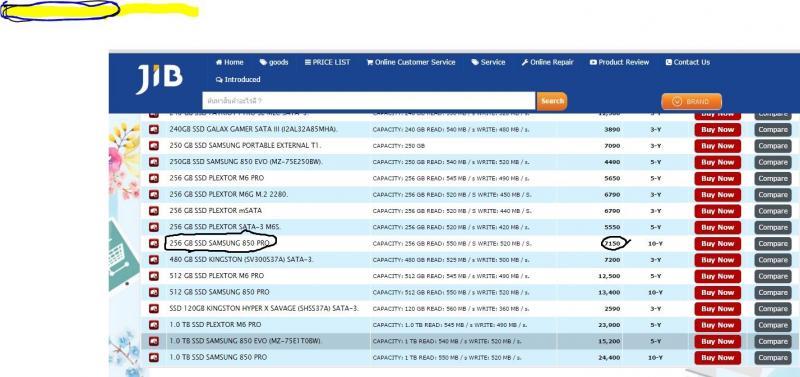The height and width of the screenshot is (377, 800).
Task: Compare the 1.0 TB Samsung 850 PRO
Action: coord(773,358)
